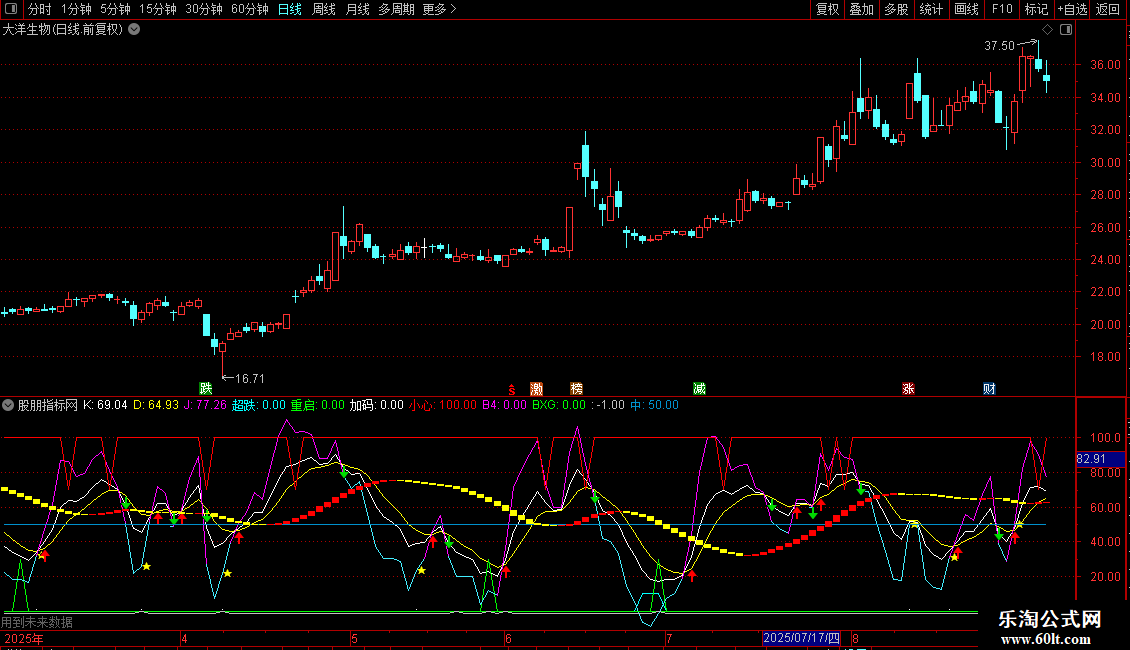Expand the 股朋指标网 indicator dropdown arrow
The width and height of the screenshot is (1130, 650).
pos(9,405)
